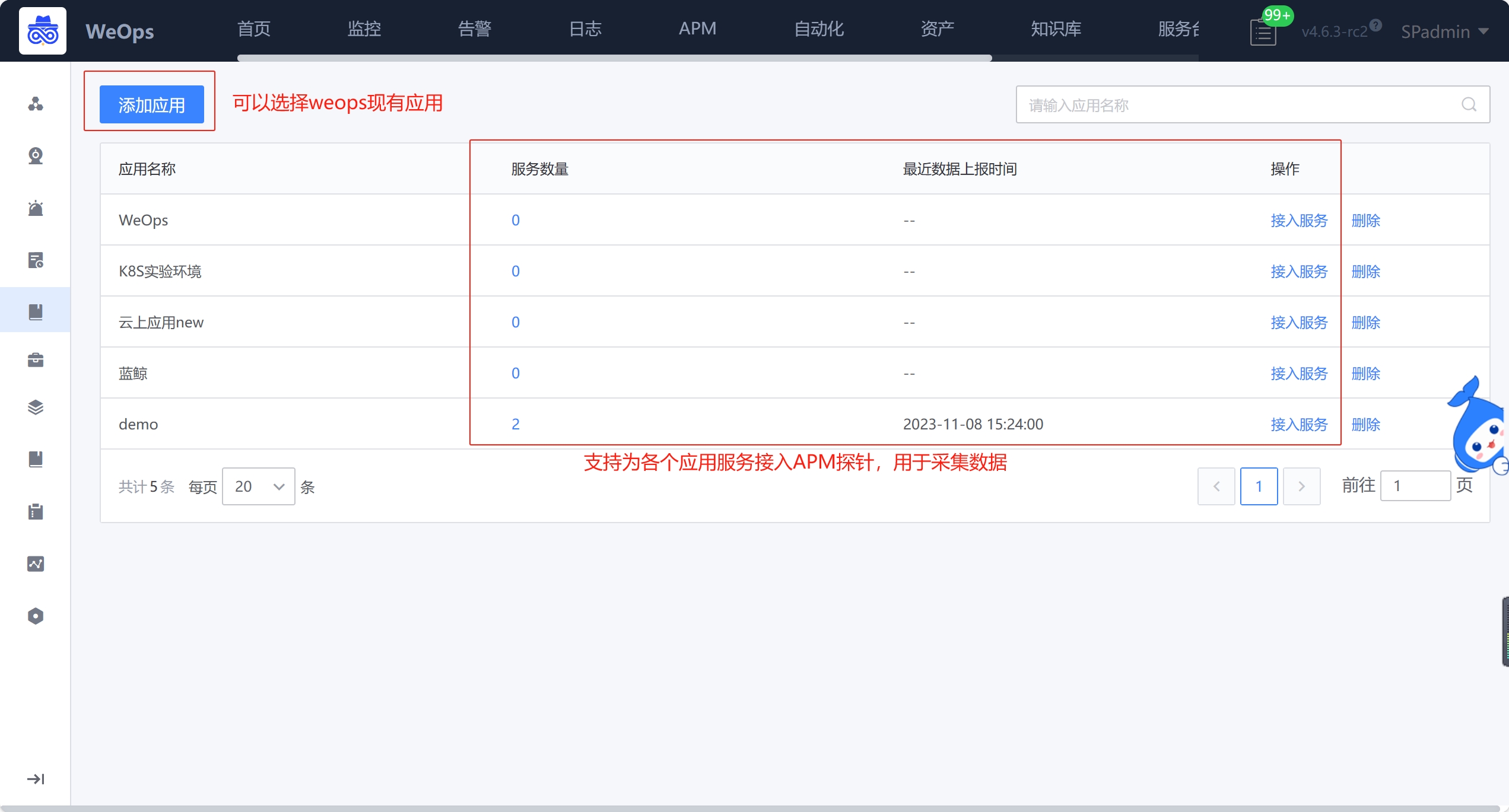Screen dimensions: 1509x812
Task: Click 删除 for WeOps row
Action: (1365, 220)
